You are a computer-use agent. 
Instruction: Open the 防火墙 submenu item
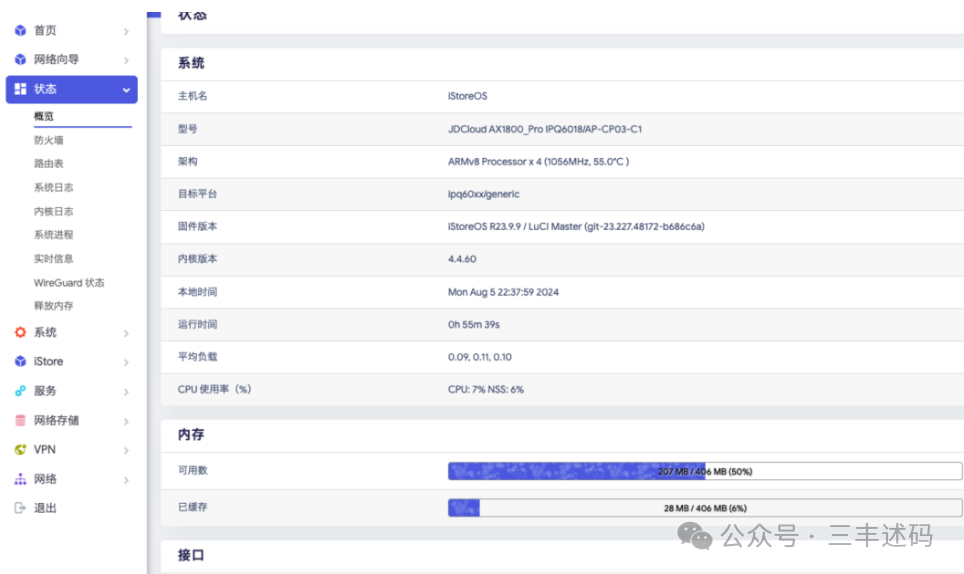tap(49, 140)
